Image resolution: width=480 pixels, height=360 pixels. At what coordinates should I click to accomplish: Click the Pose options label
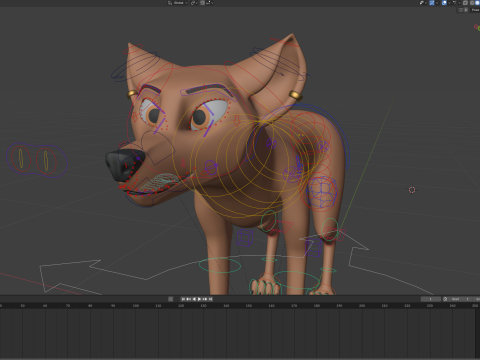point(475,10)
